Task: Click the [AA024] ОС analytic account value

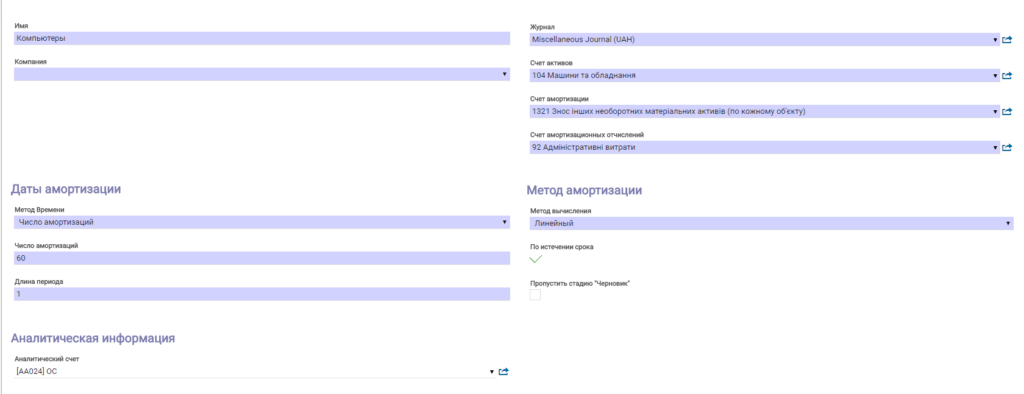Action: tap(37, 372)
